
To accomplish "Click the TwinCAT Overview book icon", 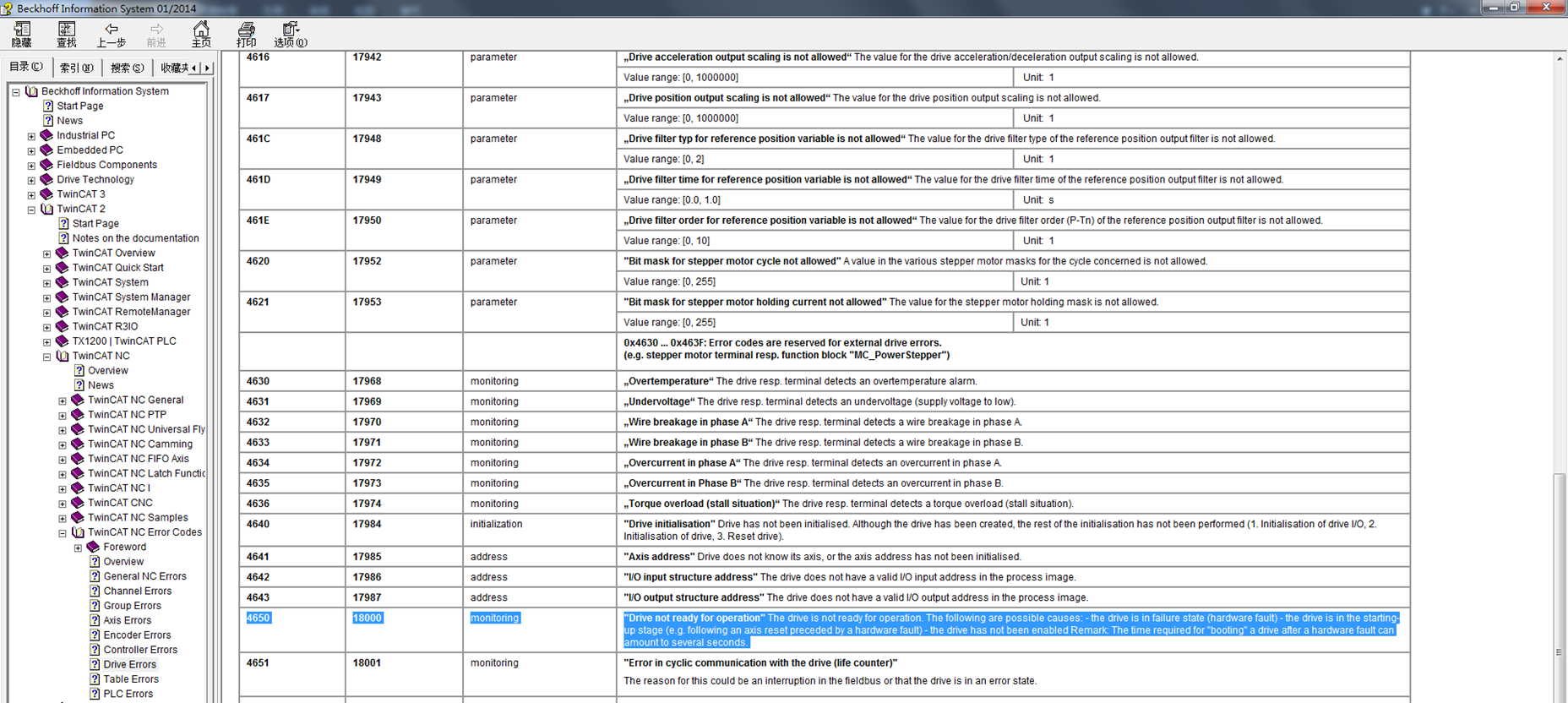I will pos(62,253).
